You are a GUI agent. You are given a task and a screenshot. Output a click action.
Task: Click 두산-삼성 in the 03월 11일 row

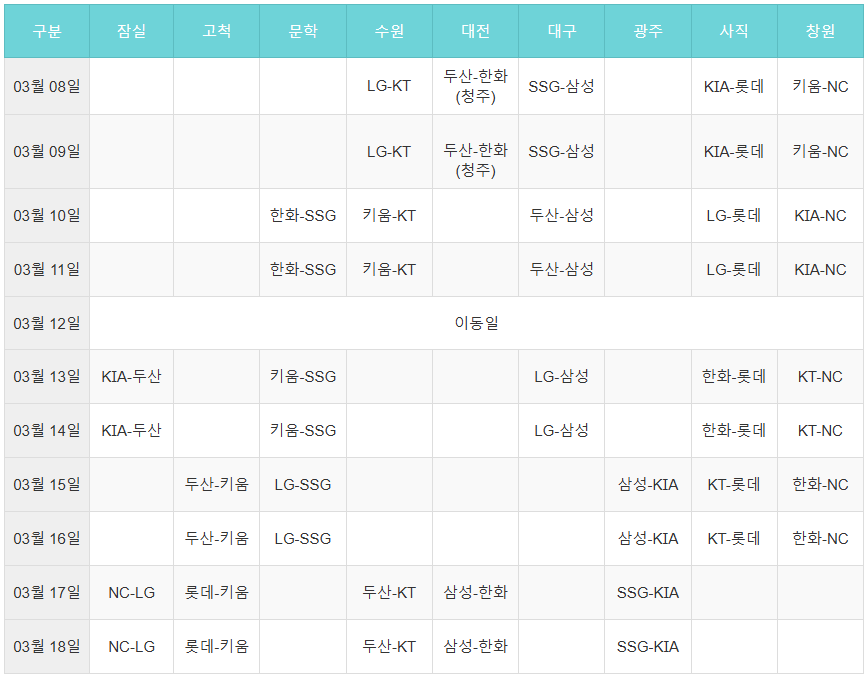point(561,269)
